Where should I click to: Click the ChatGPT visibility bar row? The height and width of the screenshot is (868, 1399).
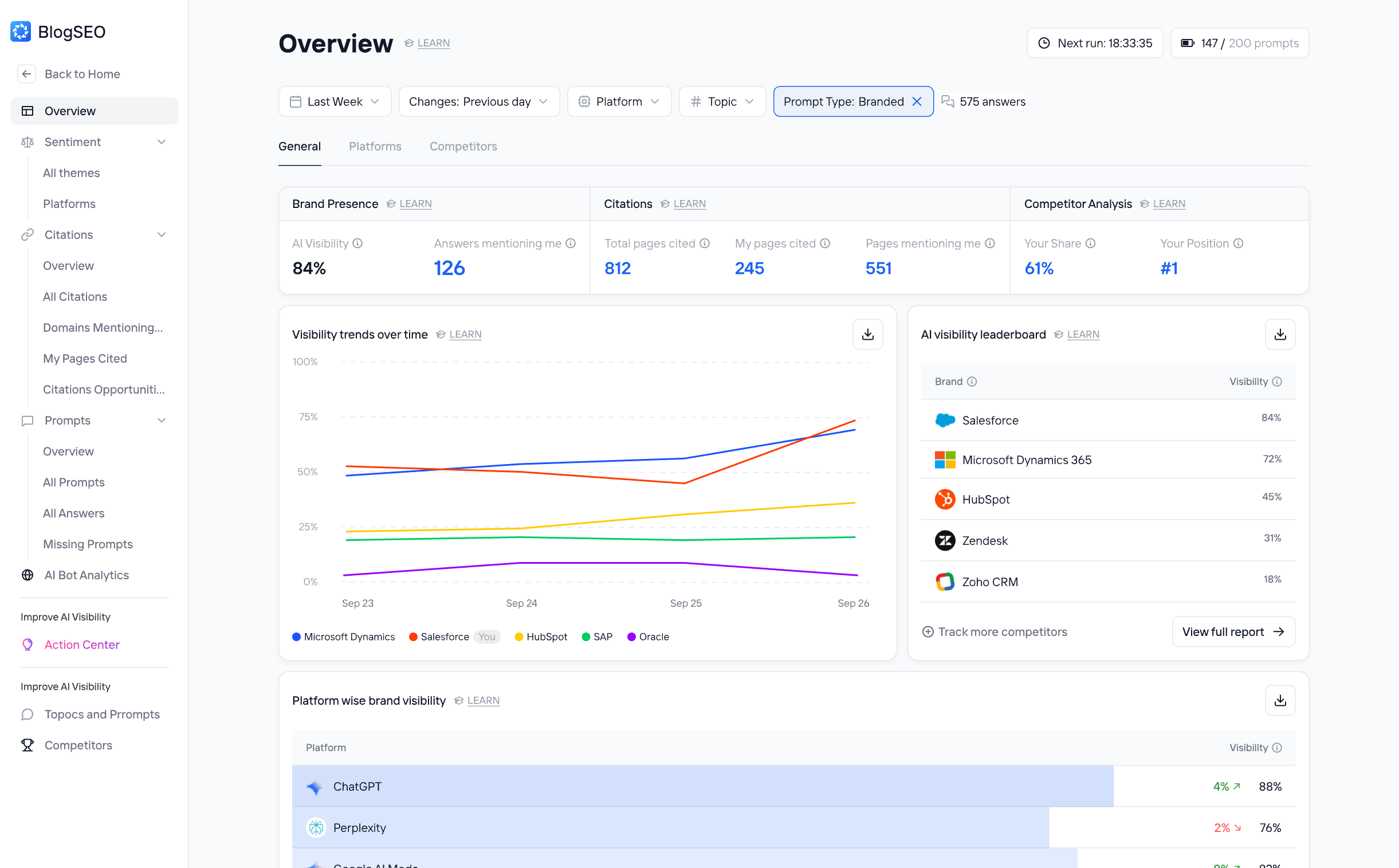(x=702, y=787)
